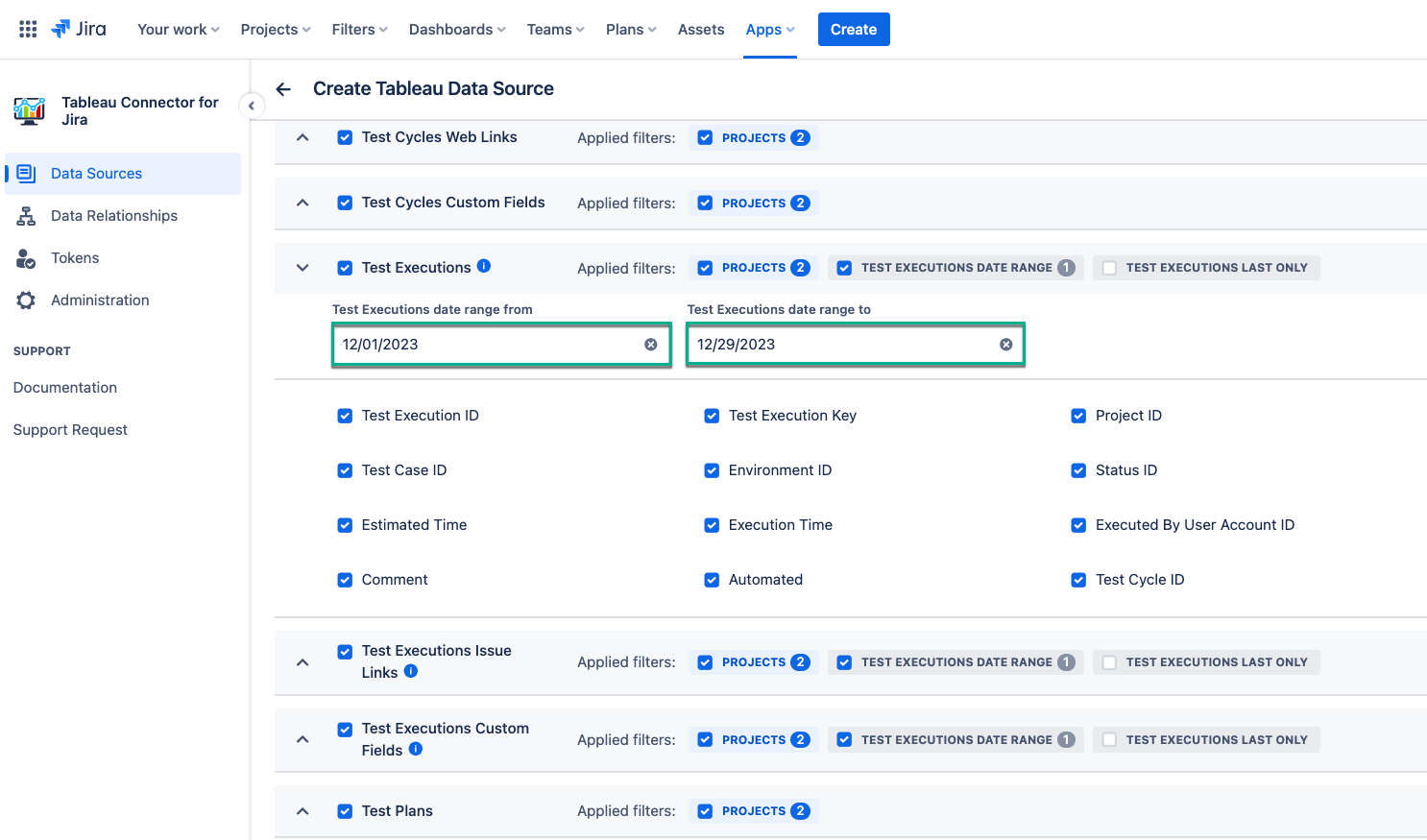
Task: Enable Test Executions Last Only filter
Action: (x=1109, y=268)
